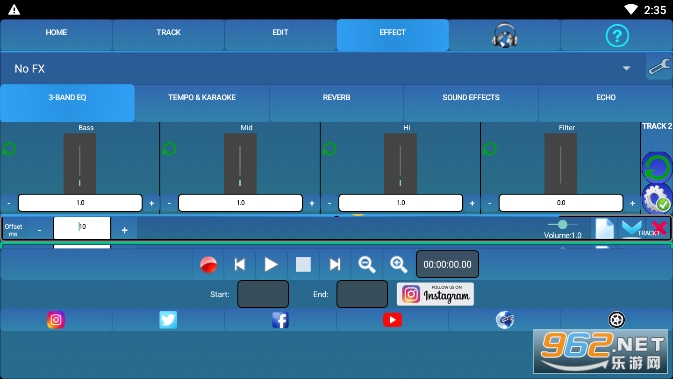Screen dimensions: 673x379
Task: Start recording with red record button
Action: 208,264
